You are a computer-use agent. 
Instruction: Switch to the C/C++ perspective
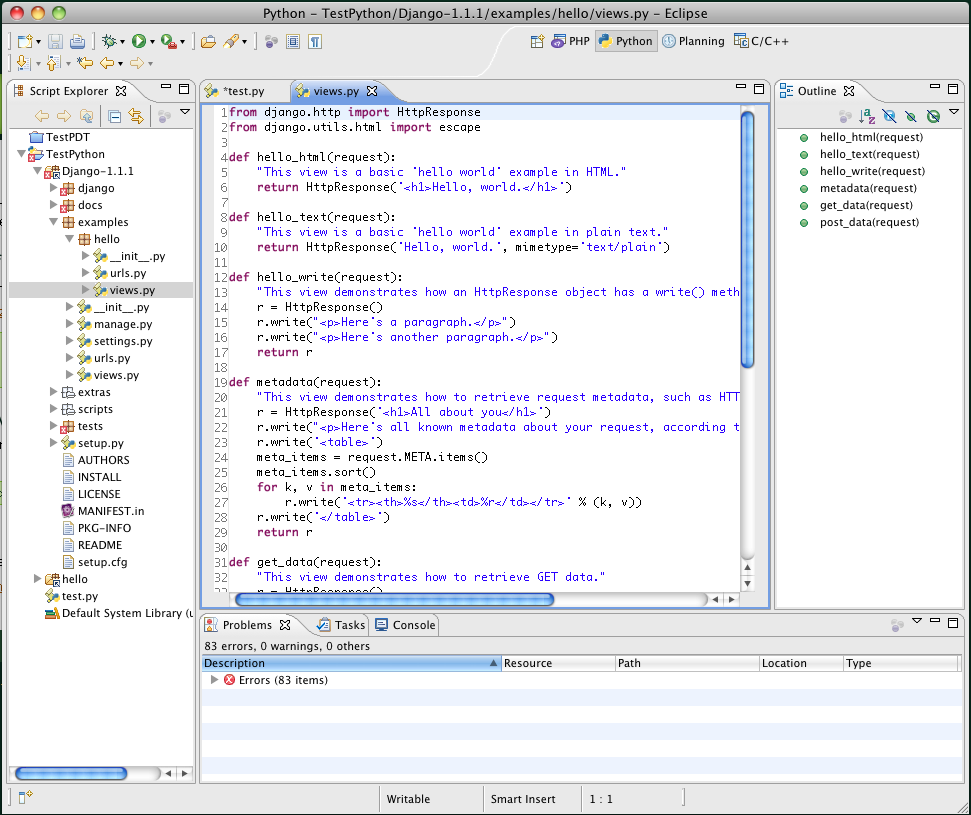click(761, 41)
